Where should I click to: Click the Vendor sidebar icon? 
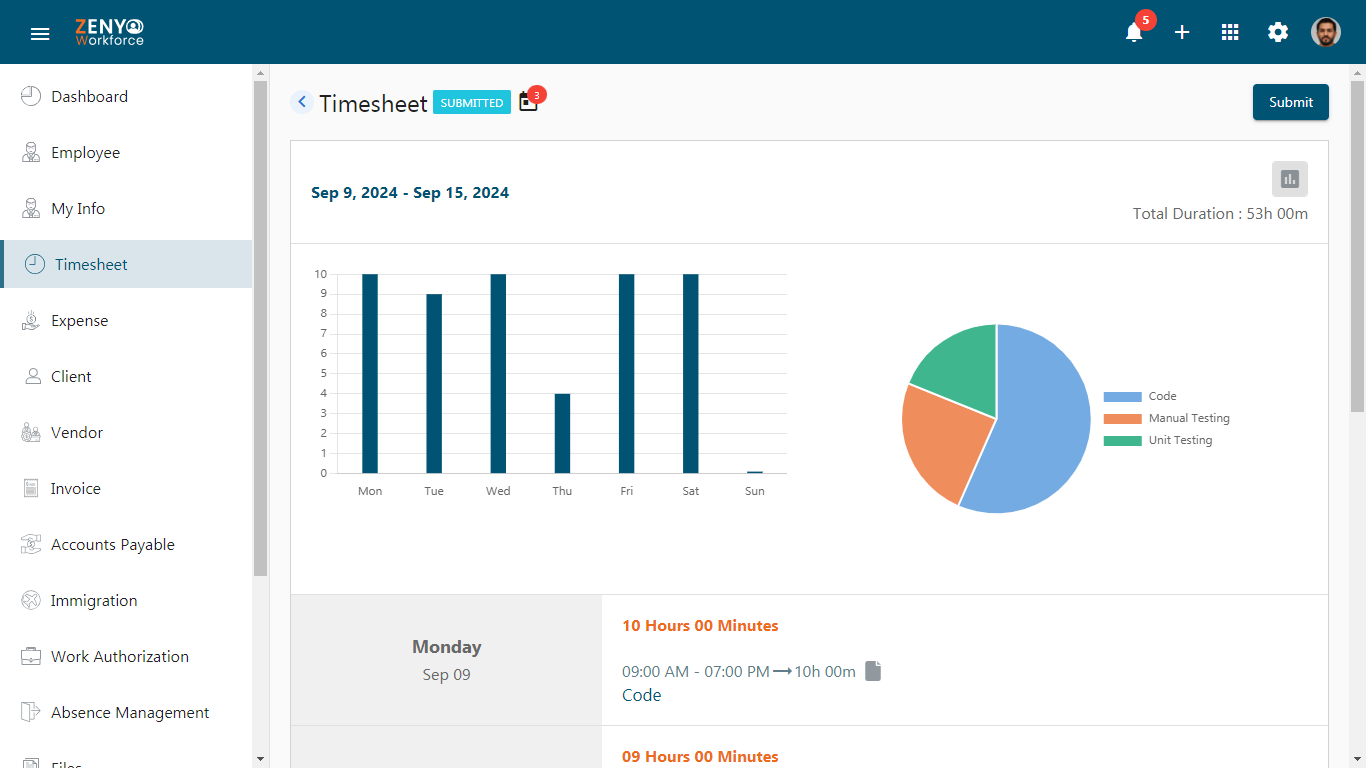pos(31,432)
